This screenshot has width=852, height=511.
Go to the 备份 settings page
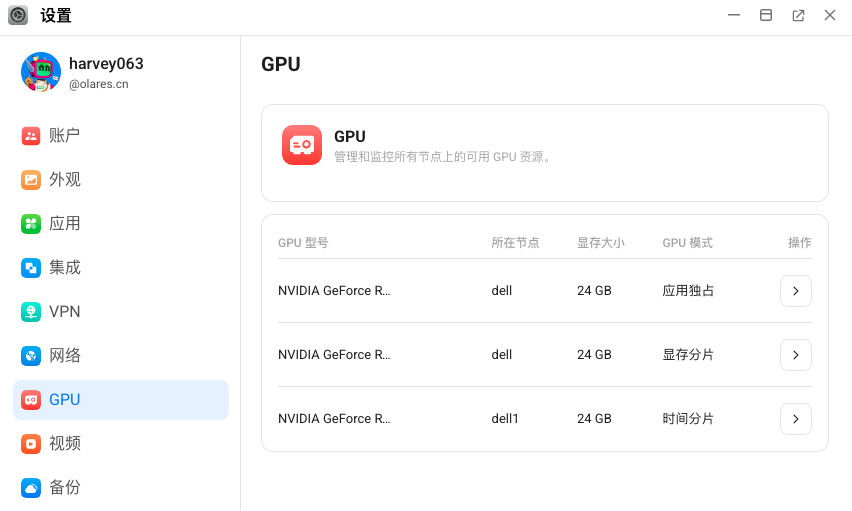click(x=121, y=488)
